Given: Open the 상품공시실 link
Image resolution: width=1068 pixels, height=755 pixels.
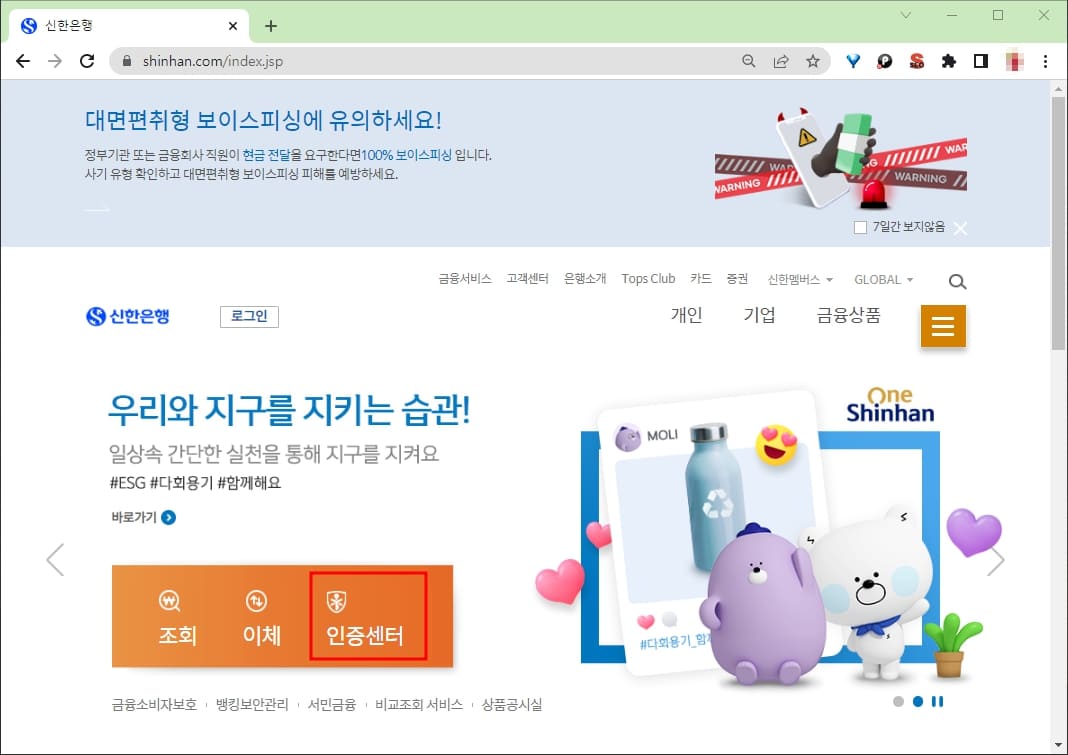Looking at the screenshot, I should pos(512,705).
